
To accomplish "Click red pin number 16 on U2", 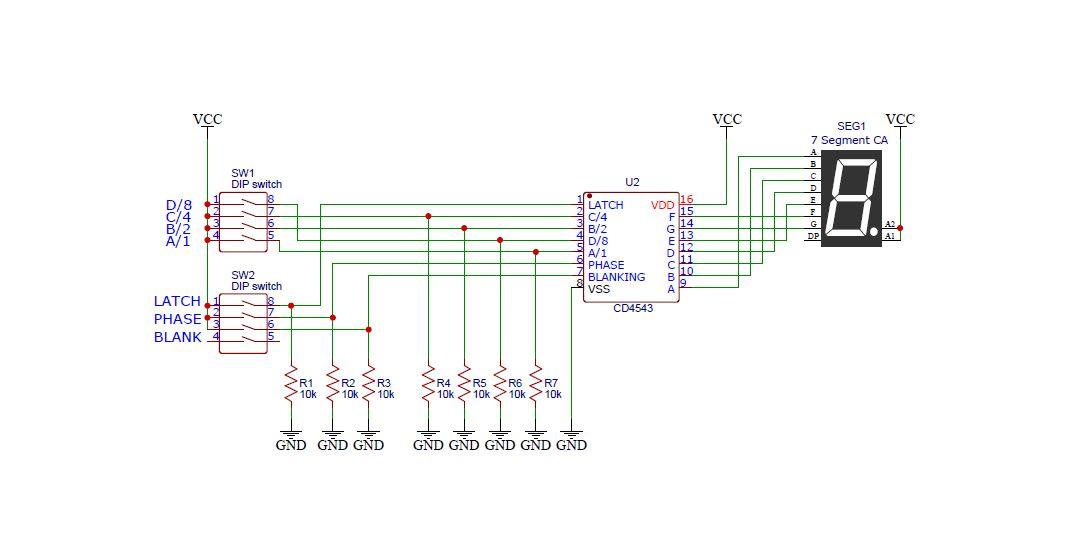I will (687, 200).
